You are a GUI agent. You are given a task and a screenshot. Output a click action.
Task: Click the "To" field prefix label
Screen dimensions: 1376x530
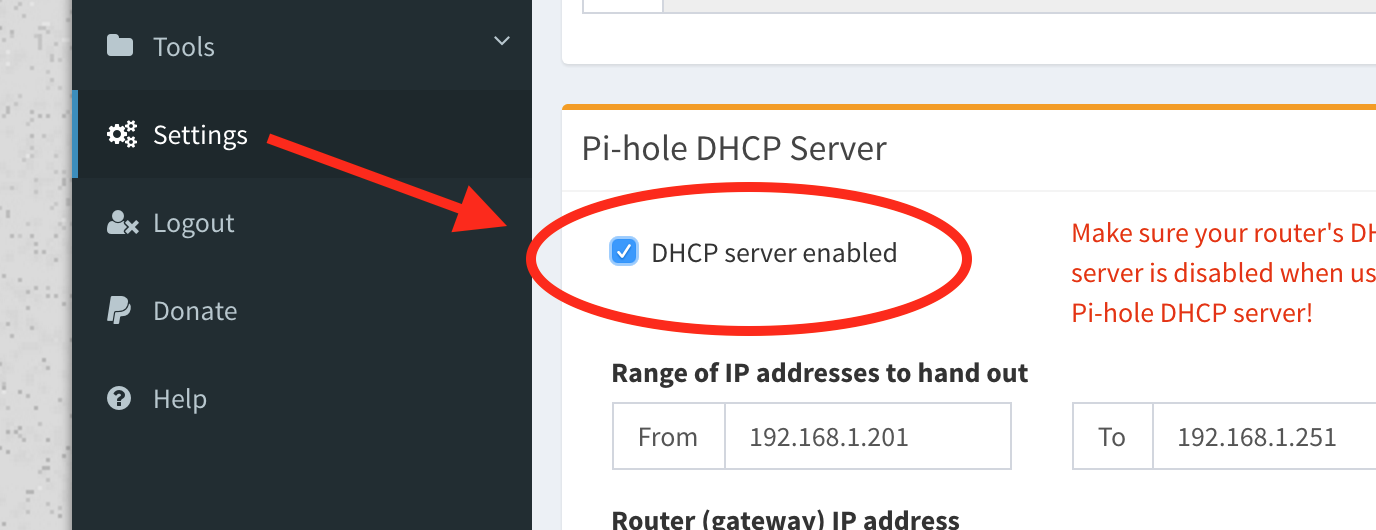pyautogui.click(x=1111, y=437)
